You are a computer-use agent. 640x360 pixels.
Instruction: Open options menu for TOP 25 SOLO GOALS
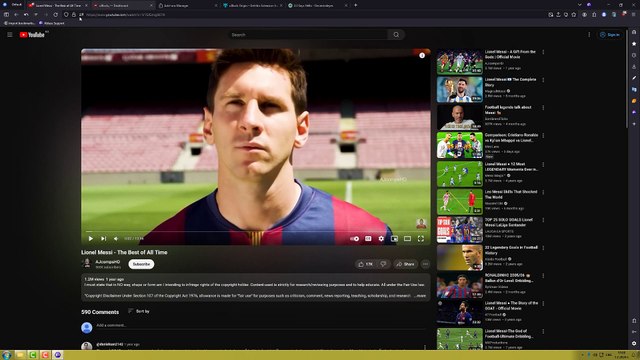pyautogui.click(x=543, y=220)
